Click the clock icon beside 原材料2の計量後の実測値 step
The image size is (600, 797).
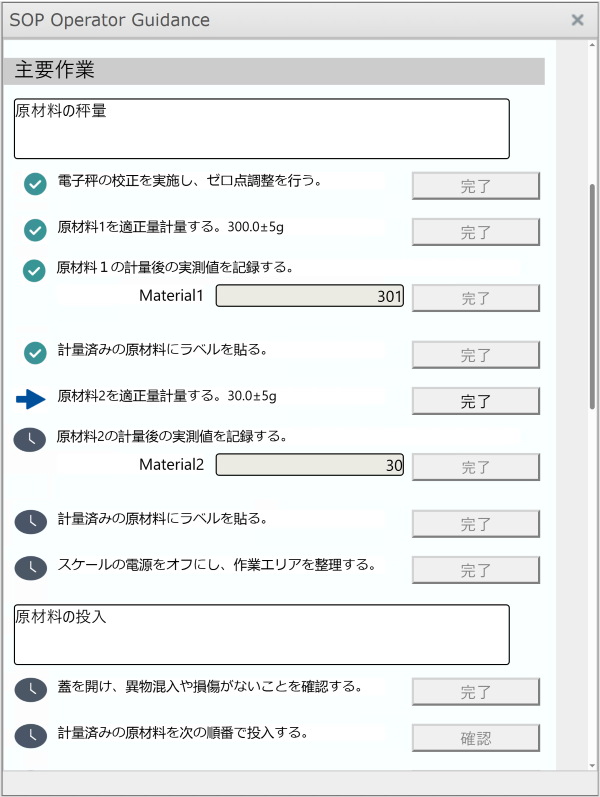[31, 439]
